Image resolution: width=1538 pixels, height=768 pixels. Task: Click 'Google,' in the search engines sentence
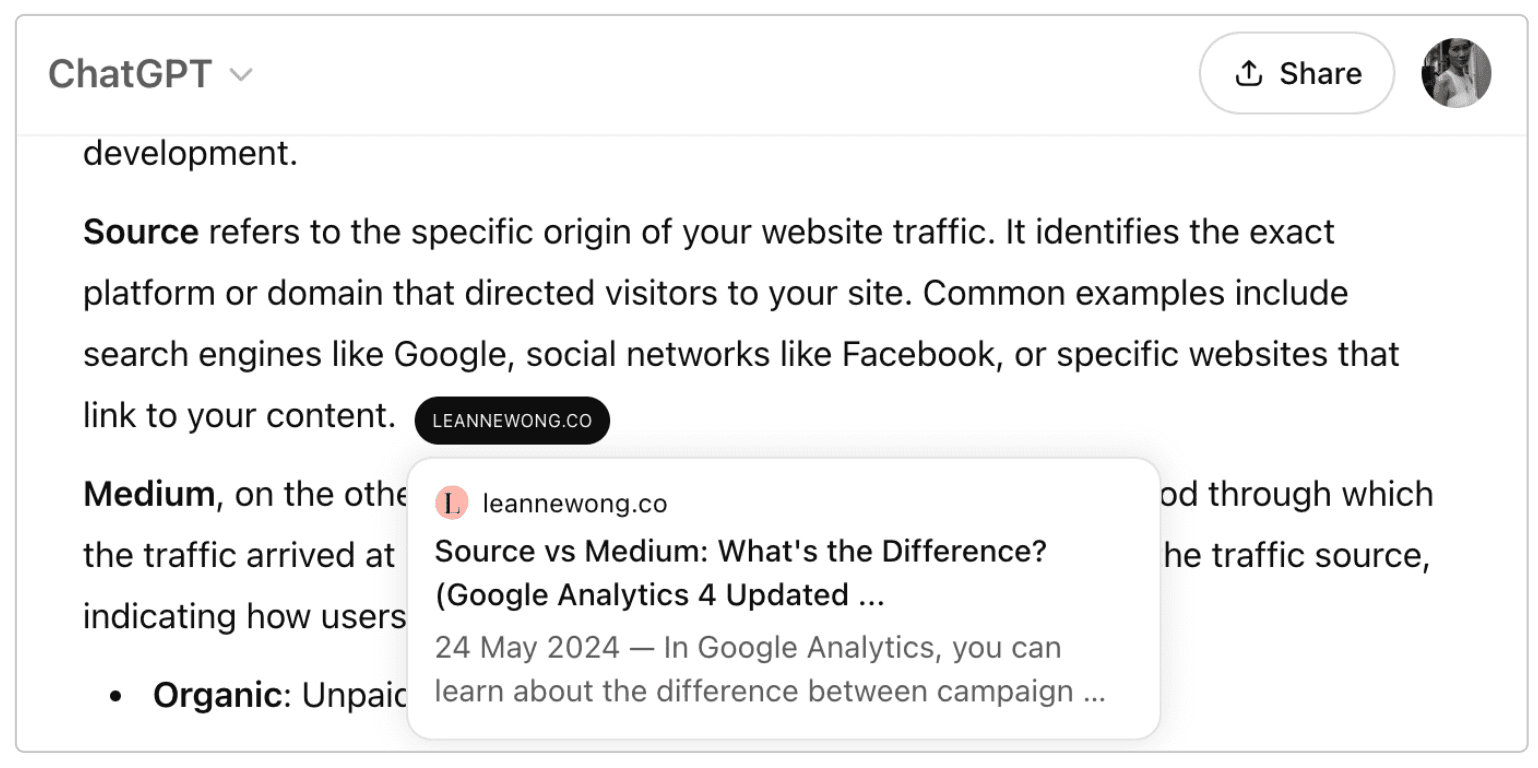(x=454, y=354)
